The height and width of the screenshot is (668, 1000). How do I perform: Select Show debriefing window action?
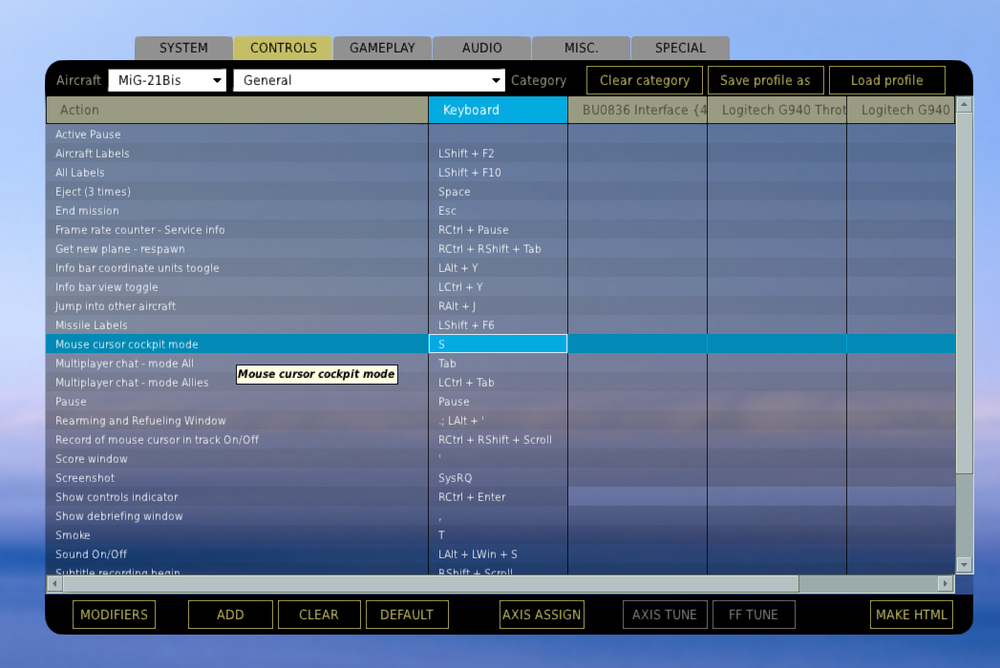point(237,516)
